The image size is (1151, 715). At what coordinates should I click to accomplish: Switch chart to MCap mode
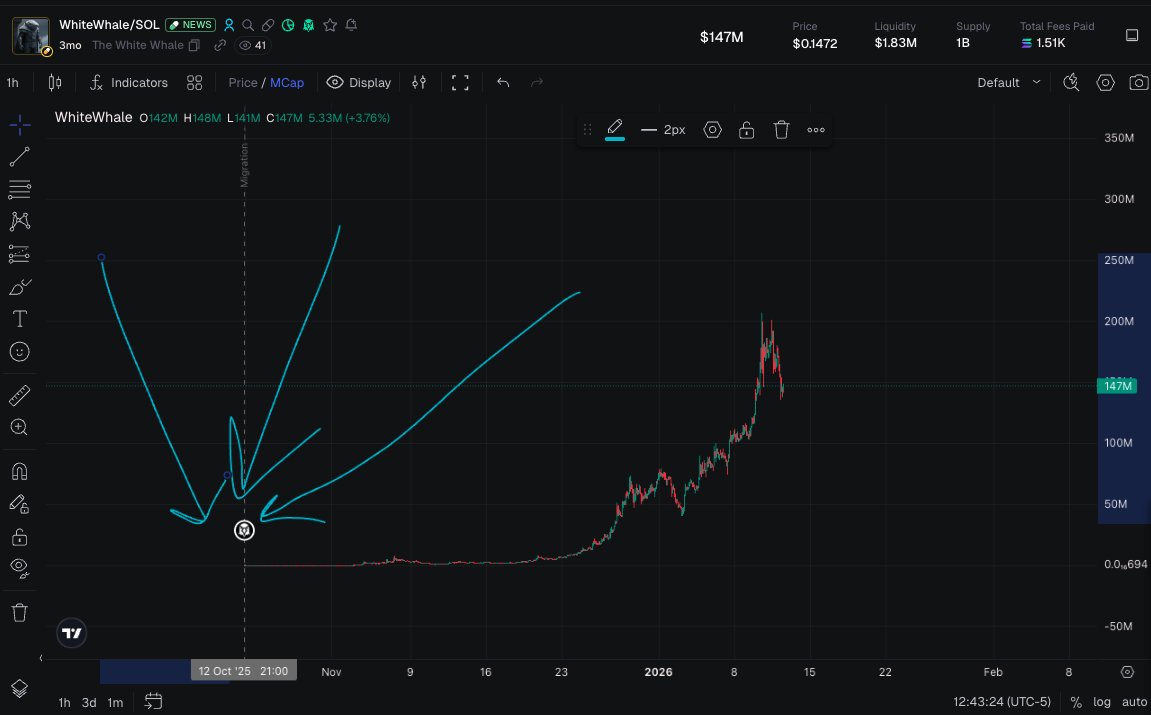click(x=287, y=83)
